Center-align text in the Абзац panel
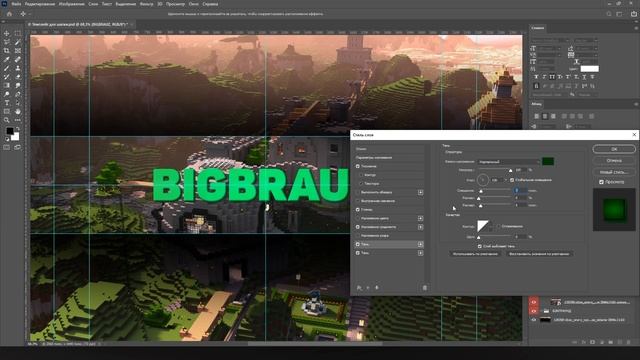 544,116
